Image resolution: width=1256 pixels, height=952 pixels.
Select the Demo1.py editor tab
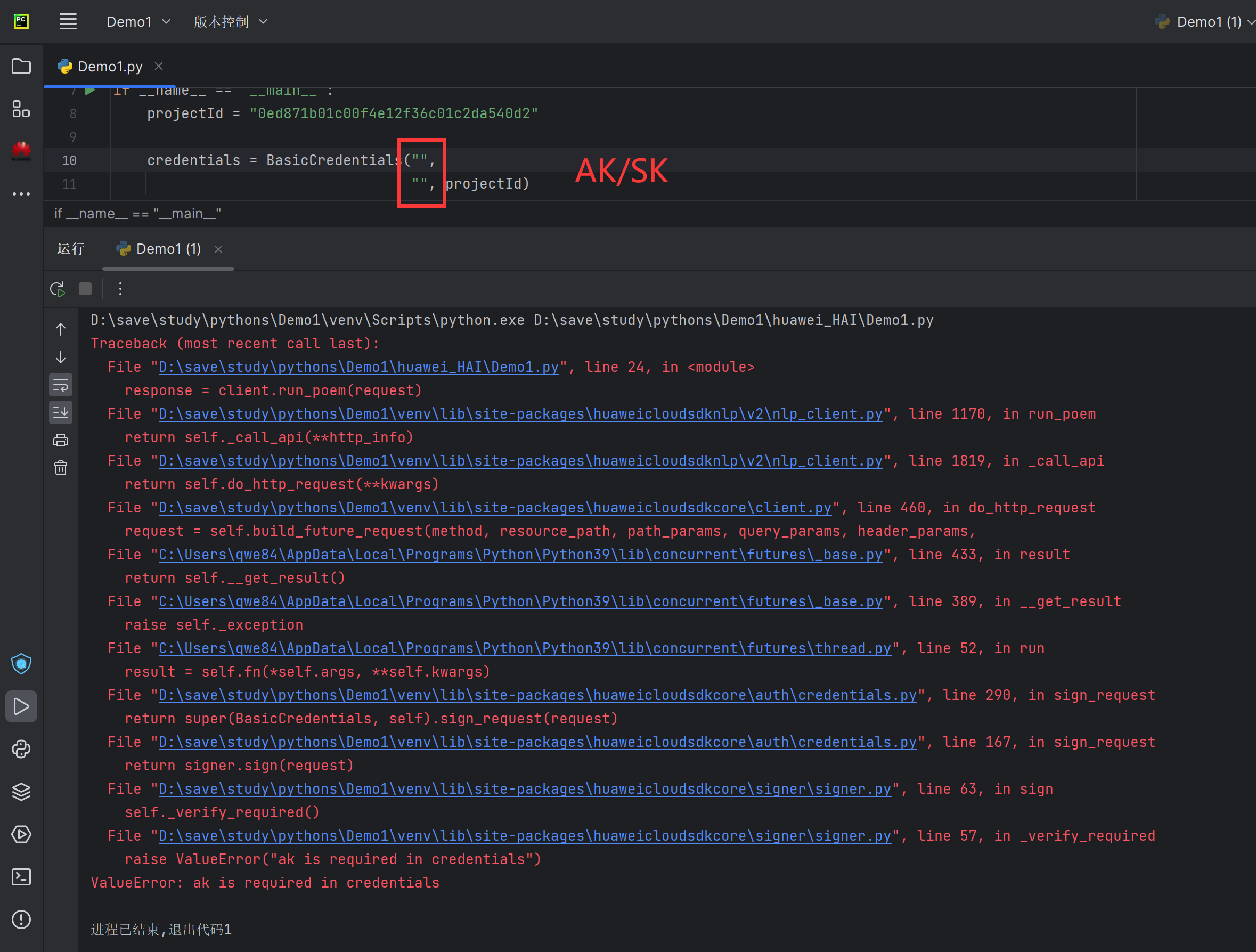click(x=110, y=67)
